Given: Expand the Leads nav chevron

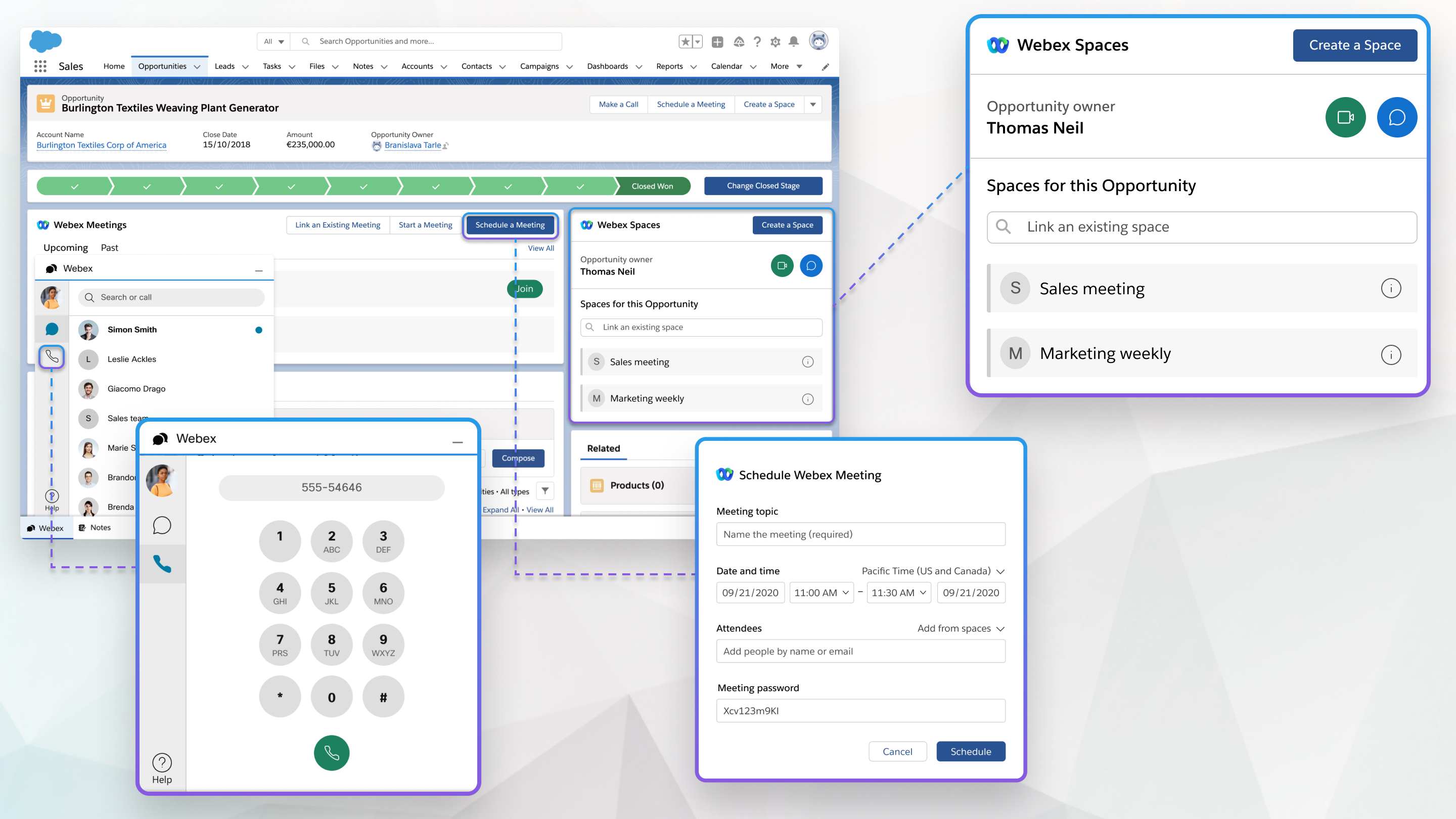Looking at the screenshot, I should tap(245, 67).
